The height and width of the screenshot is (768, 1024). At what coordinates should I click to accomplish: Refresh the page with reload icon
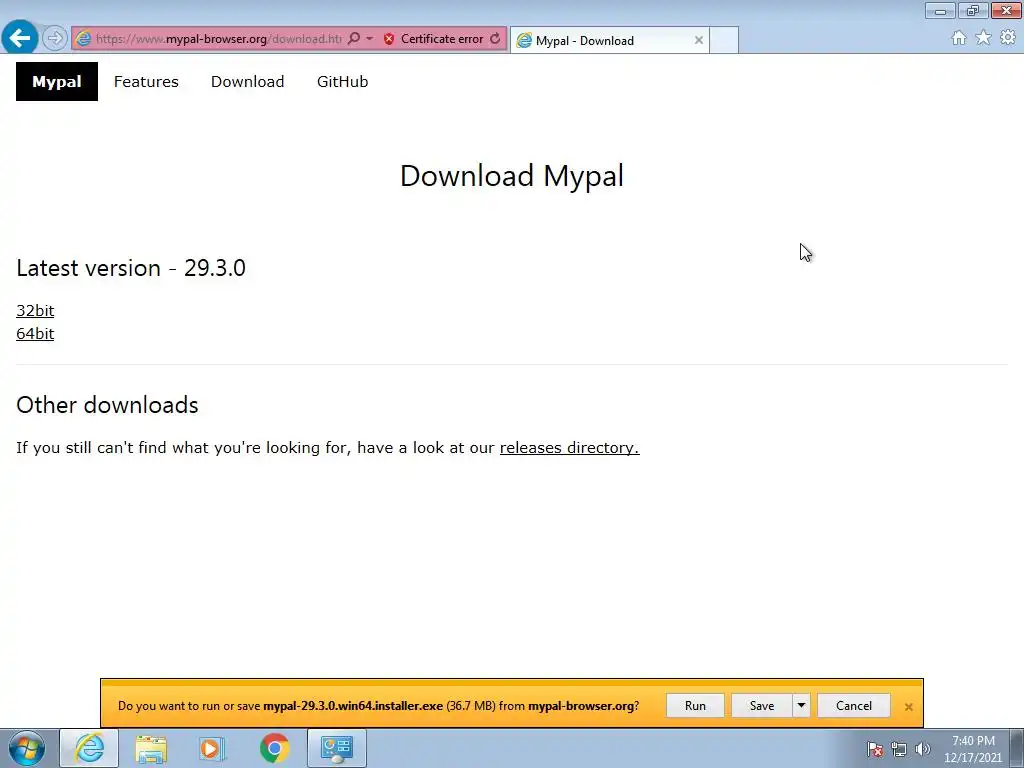(x=496, y=39)
